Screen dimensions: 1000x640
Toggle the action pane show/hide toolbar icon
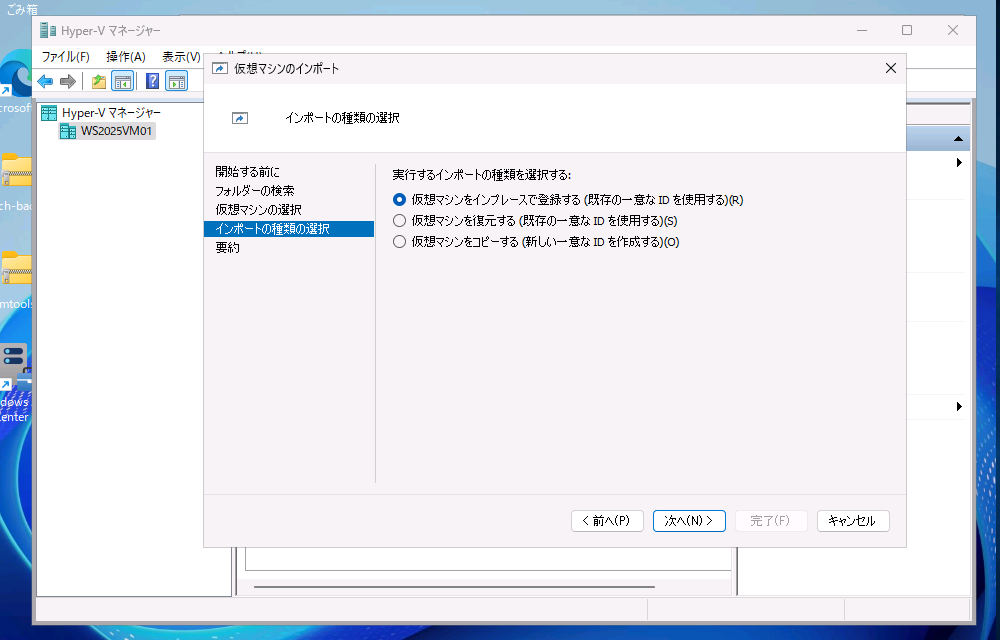pos(177,80)
